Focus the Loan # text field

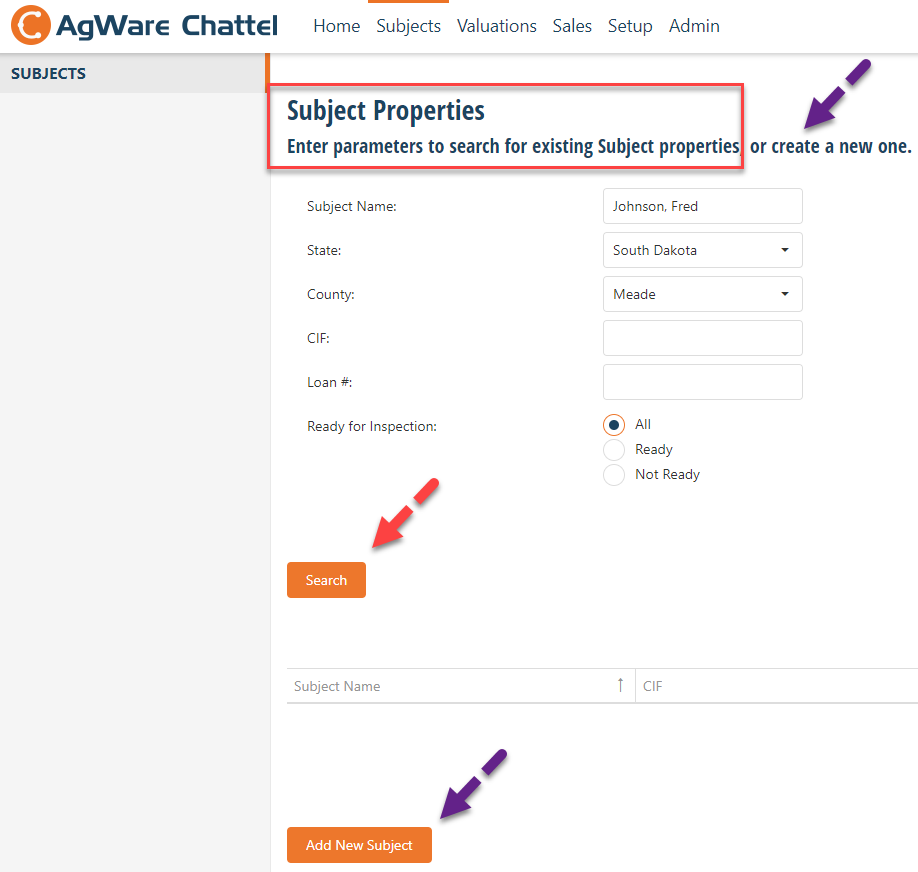(x=703, y=382)
